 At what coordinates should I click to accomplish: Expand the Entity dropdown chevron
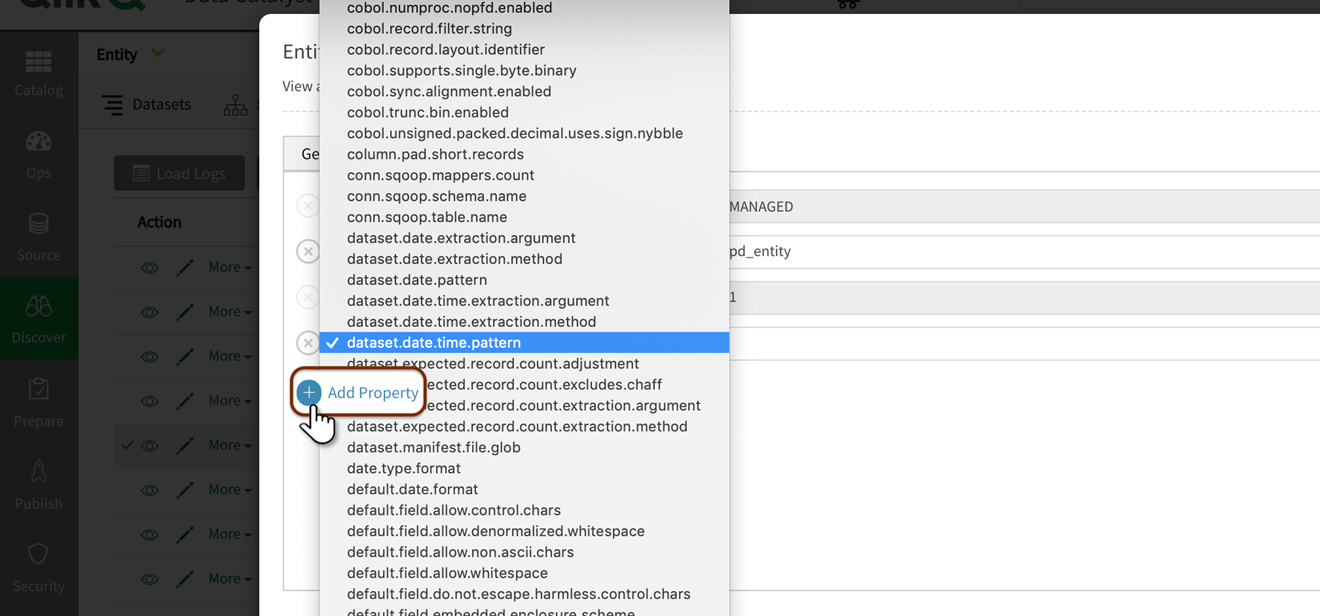[x=158, y=54]
